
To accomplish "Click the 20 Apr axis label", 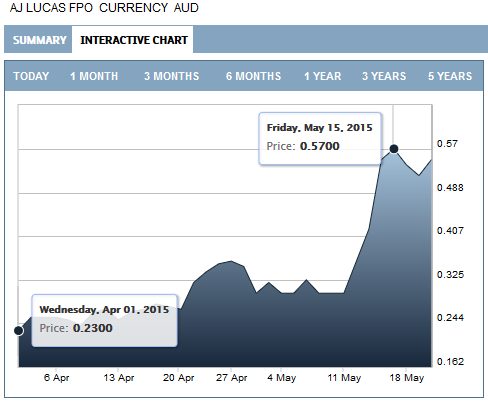I will (x=178, y=378).
